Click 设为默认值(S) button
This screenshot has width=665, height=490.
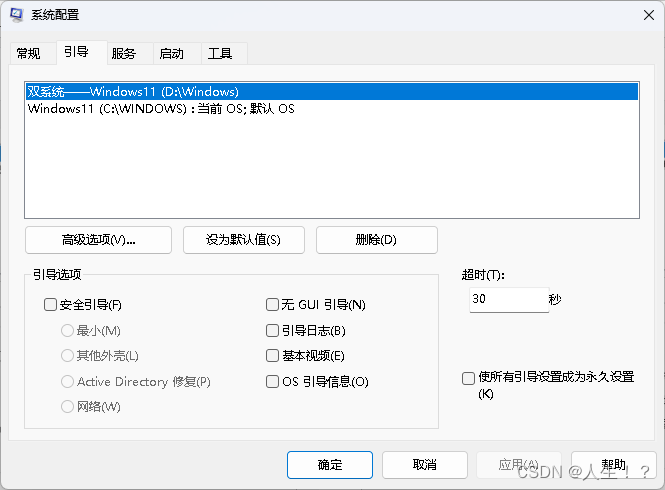click(243, 240)
